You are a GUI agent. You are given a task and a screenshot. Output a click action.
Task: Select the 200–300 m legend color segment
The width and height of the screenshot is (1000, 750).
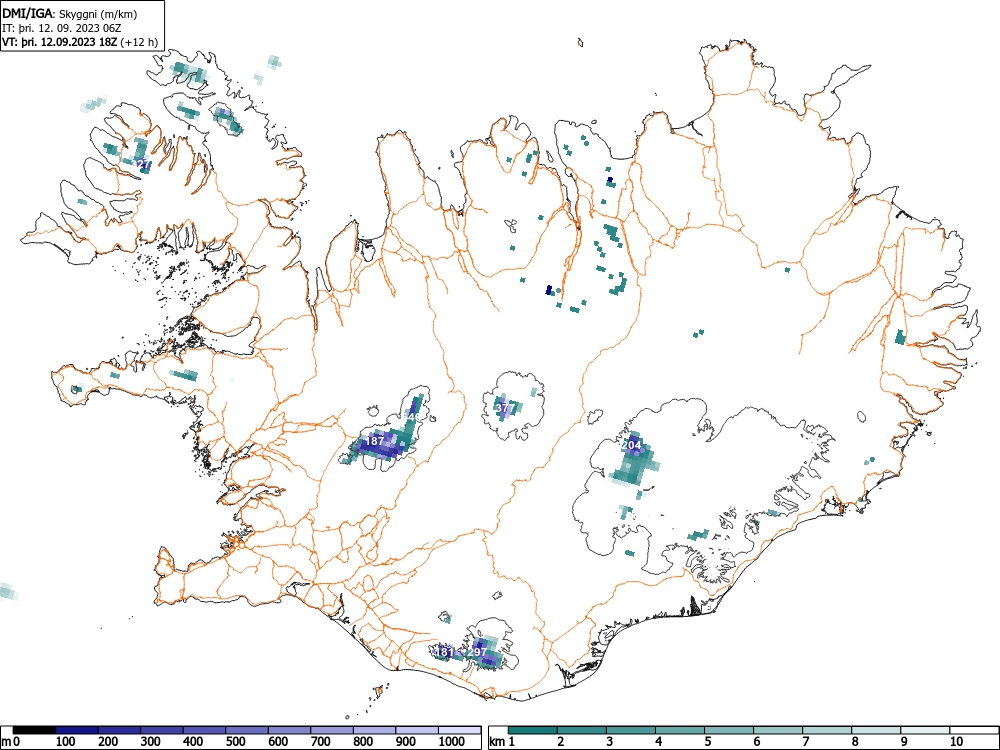point(119,730)
